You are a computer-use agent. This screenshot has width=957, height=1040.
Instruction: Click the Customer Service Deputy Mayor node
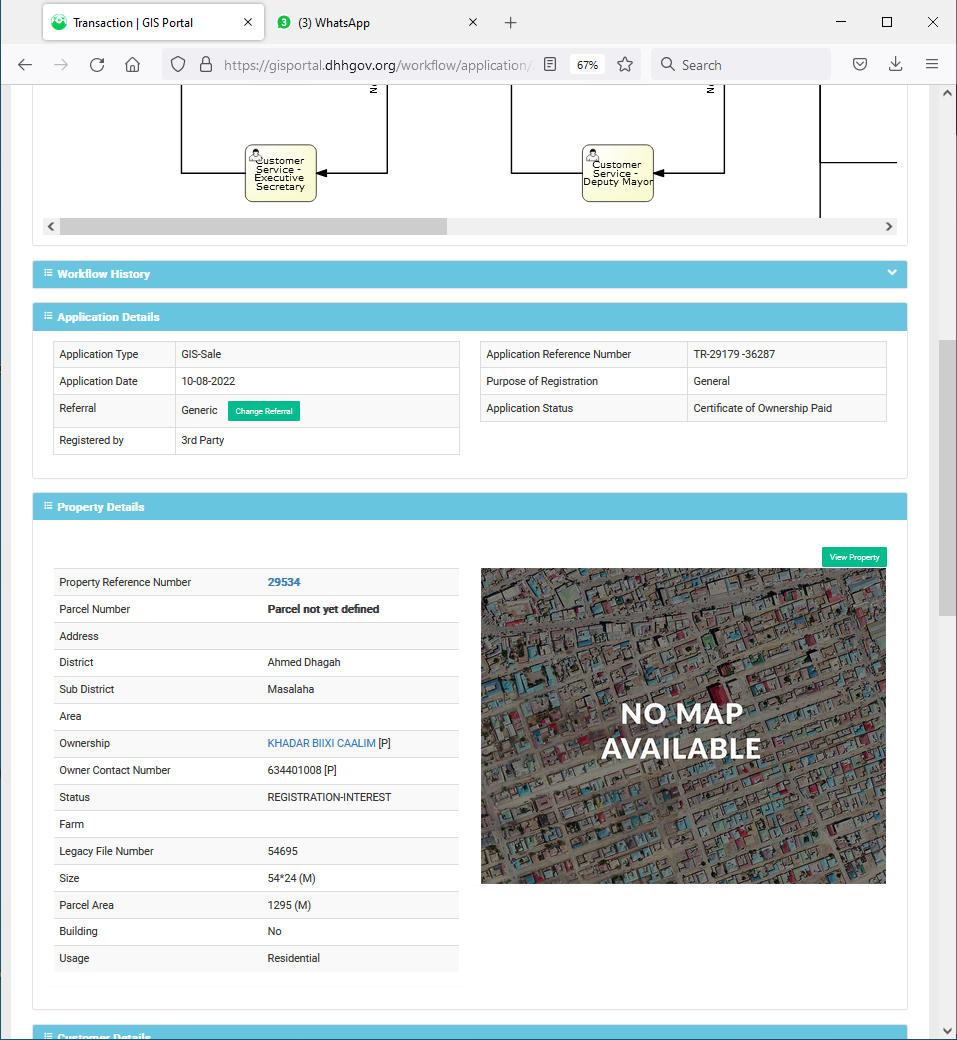pyautogui.click(x=617, y=173)
